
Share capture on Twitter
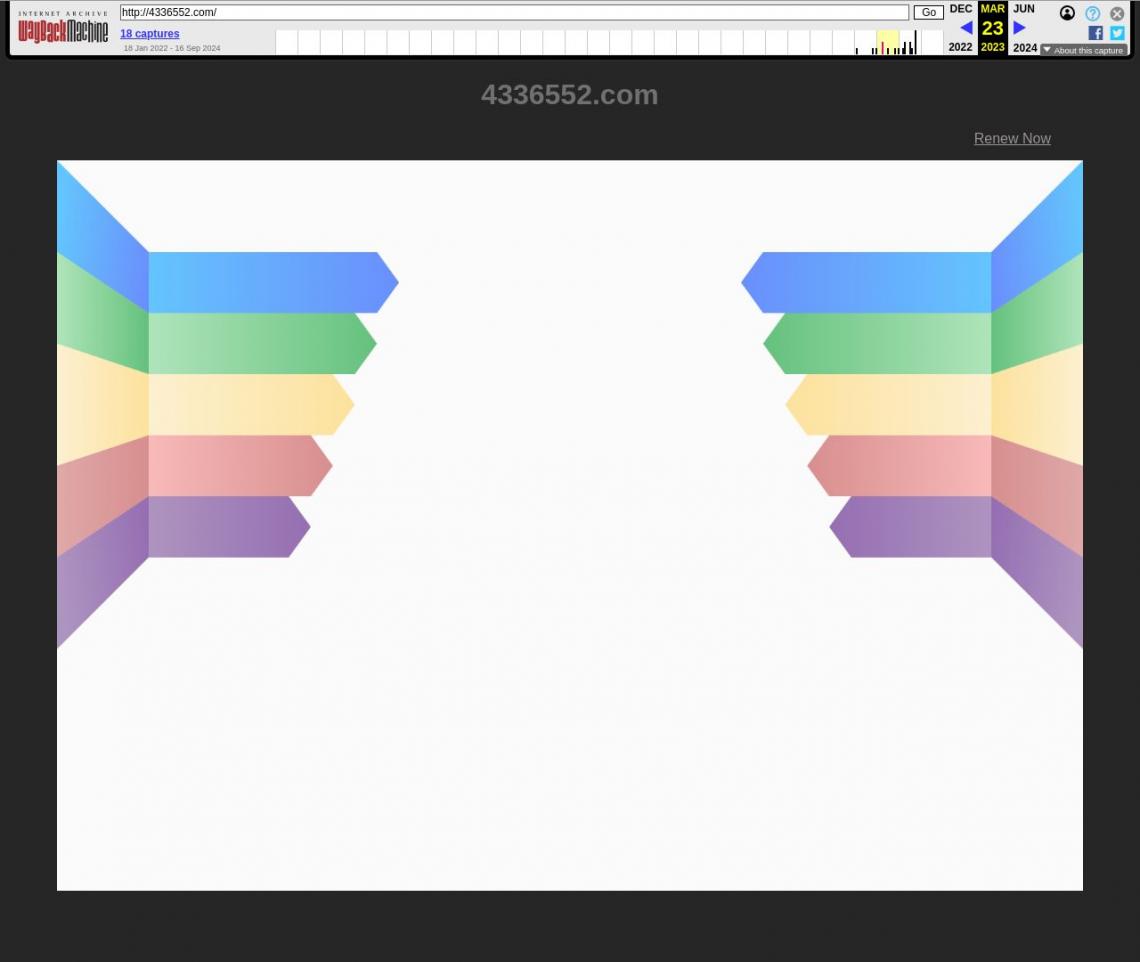tap(1117, 33)
